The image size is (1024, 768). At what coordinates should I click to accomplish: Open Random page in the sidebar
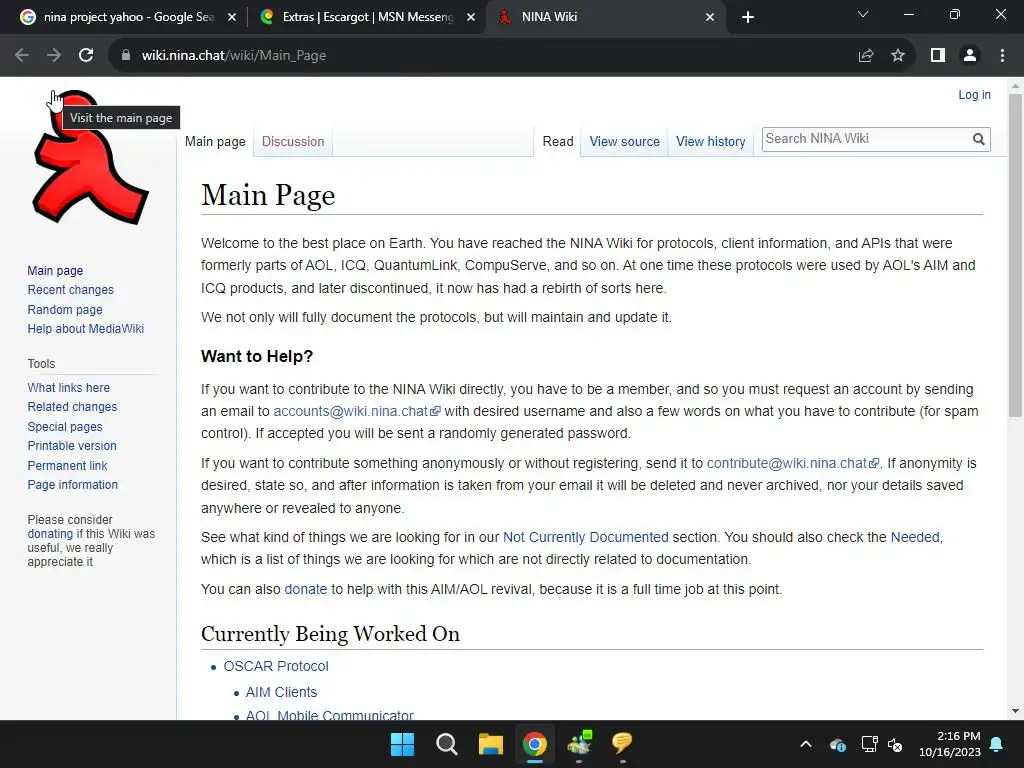pyautogui.click(x=65, y=310)
